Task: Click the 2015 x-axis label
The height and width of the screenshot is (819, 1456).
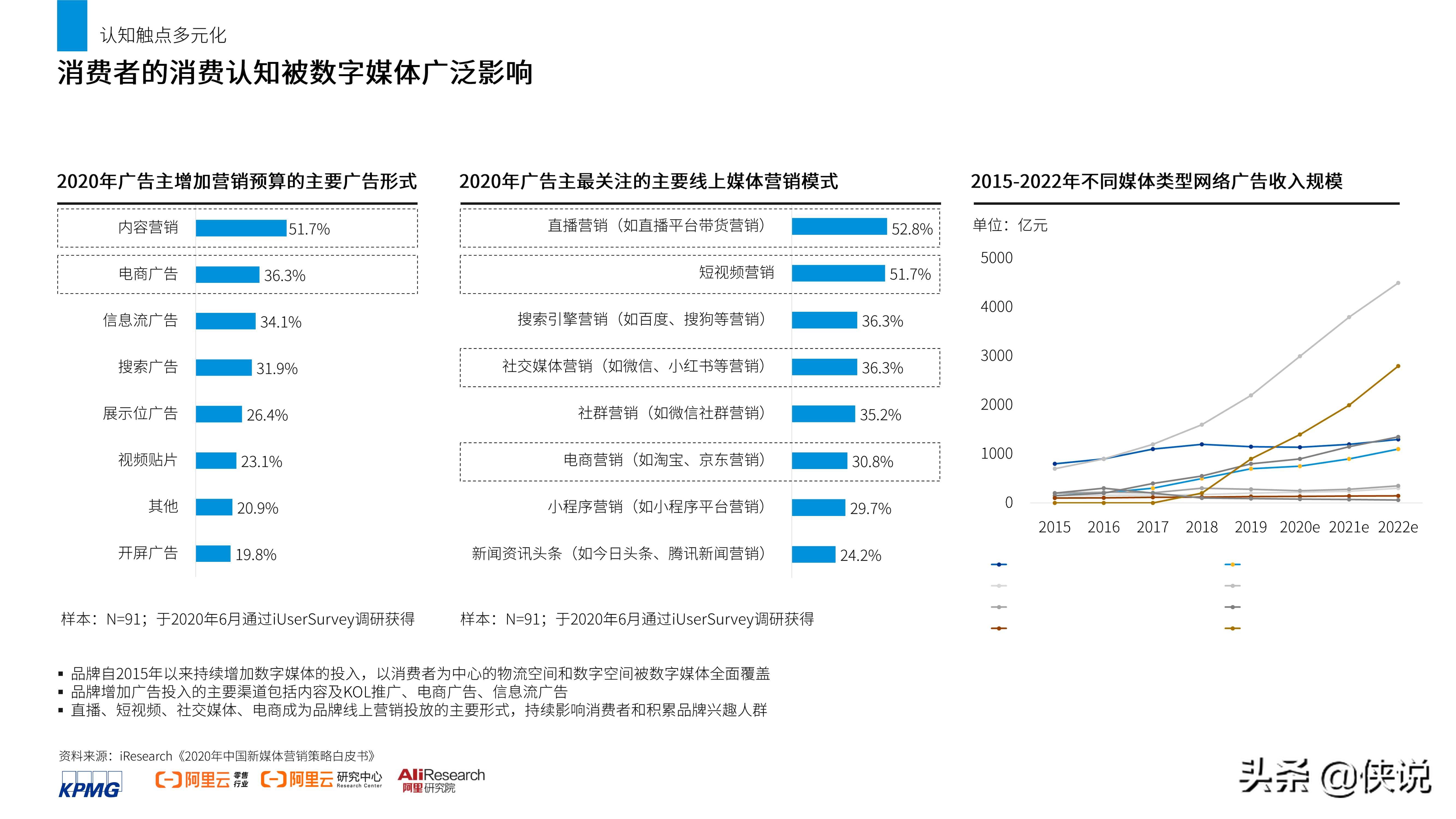Action: tap(1055, 527)
